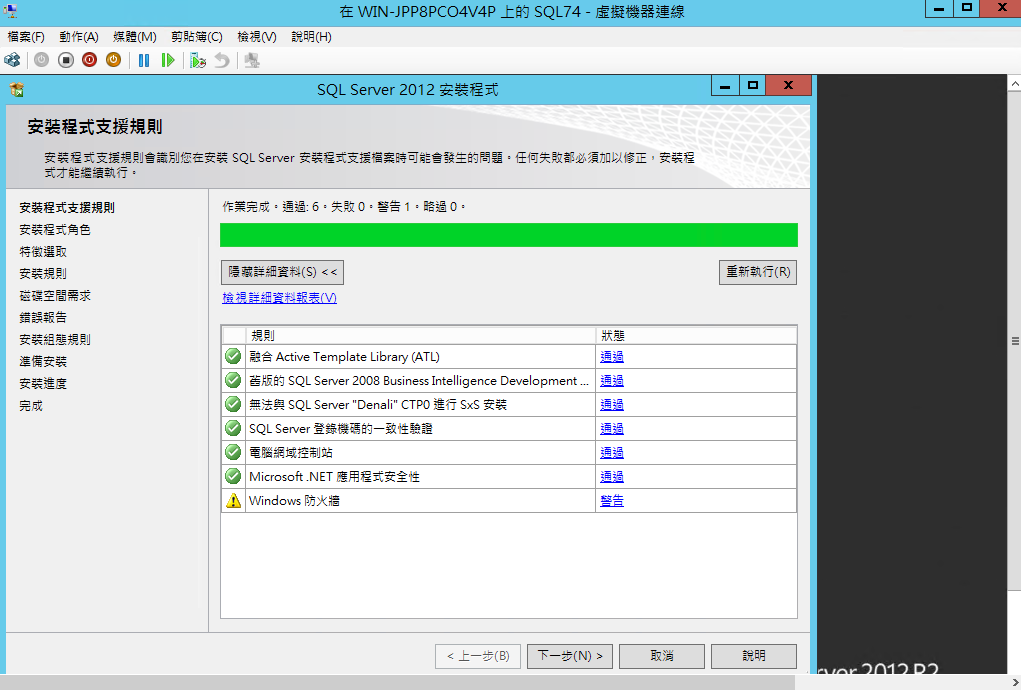
Task: Select 安裝組態規則 step in sidebar
Action: pyautogui.click(x=55, y=340)
